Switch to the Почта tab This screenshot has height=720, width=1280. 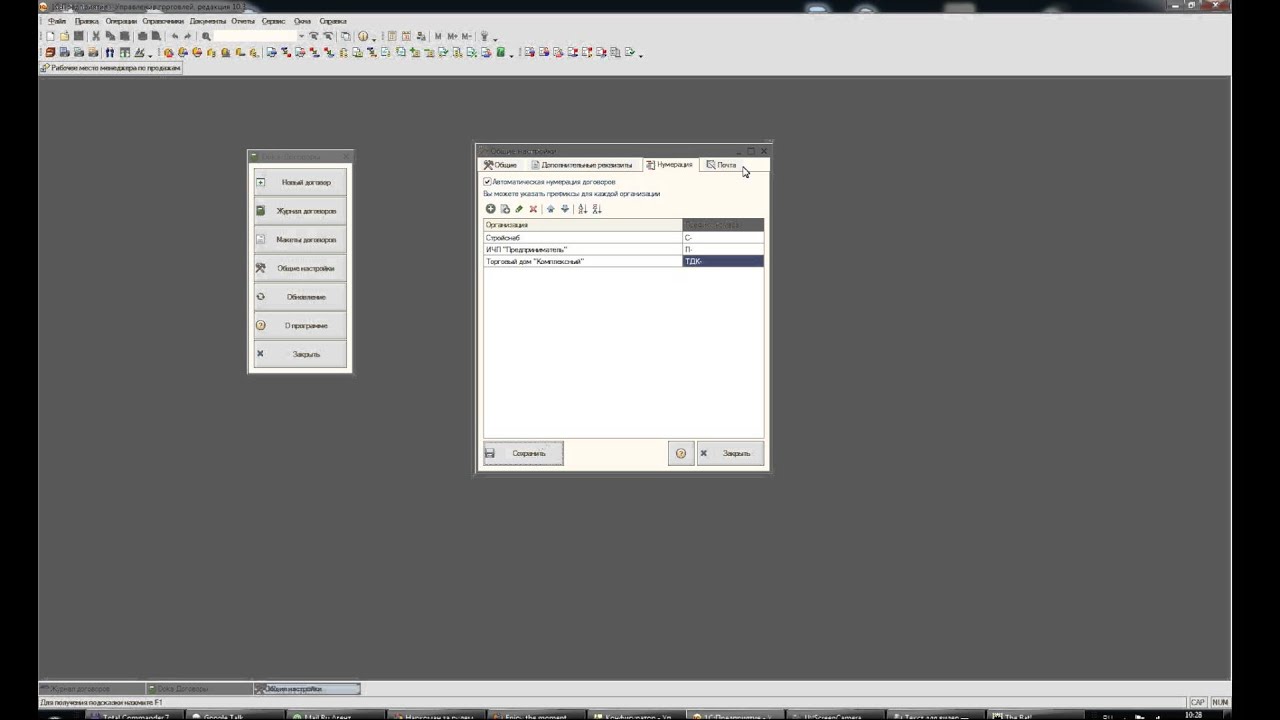point(722,165)
